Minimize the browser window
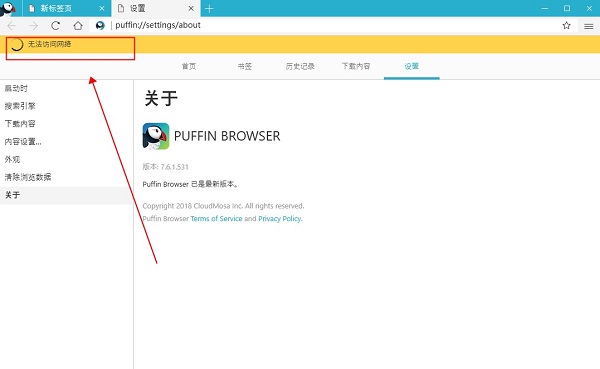 [x=545, y=8]
